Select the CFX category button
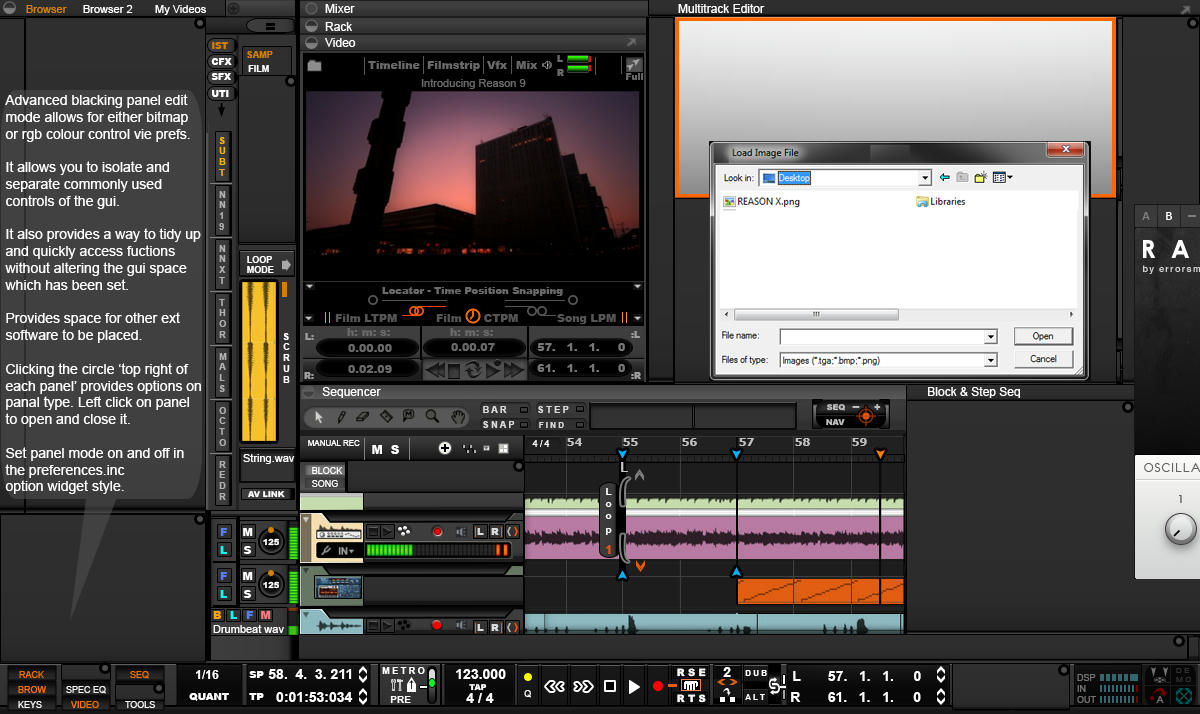This screenshot has height=714, width=1200. click(221, 61)
